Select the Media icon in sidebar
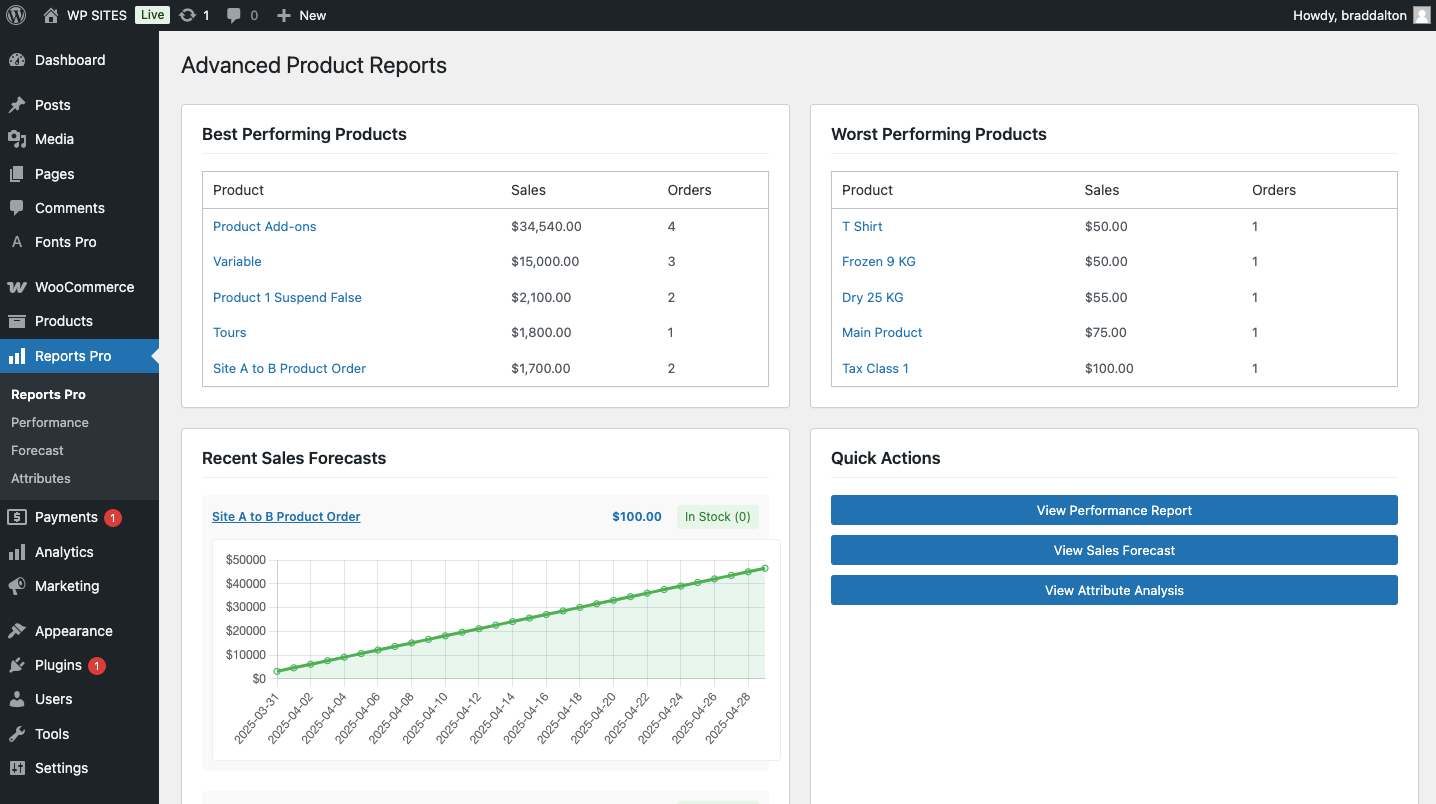Screen dimensions: 1436x804 tap(17, 139)
